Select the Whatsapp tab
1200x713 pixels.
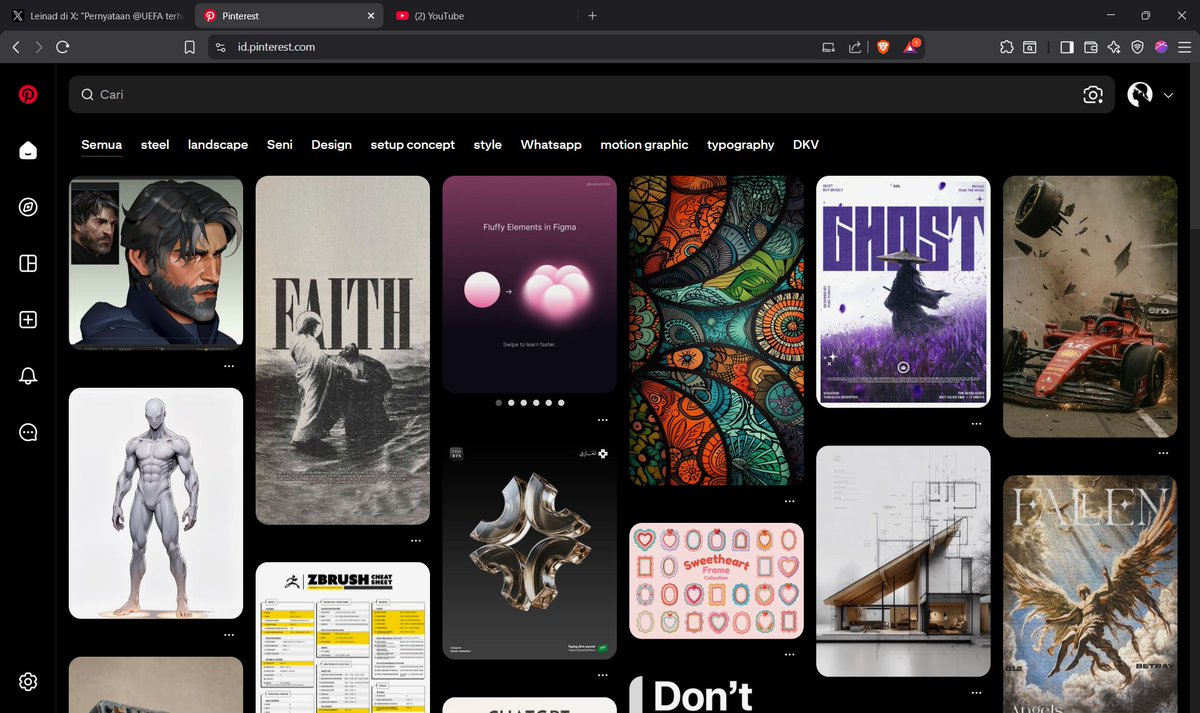[x=551, y=145]
